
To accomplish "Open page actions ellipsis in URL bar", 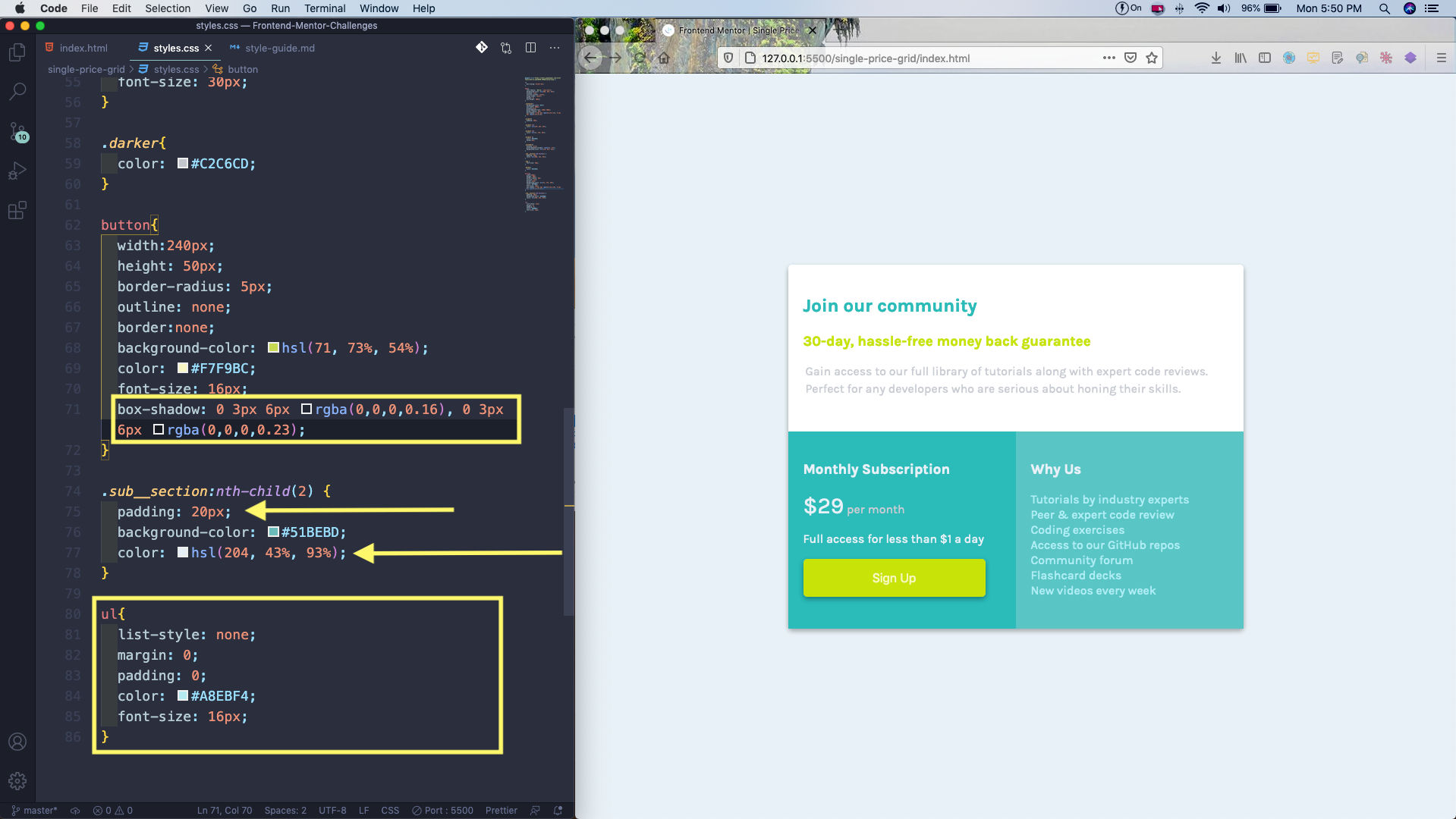I will click(1109, 58).
